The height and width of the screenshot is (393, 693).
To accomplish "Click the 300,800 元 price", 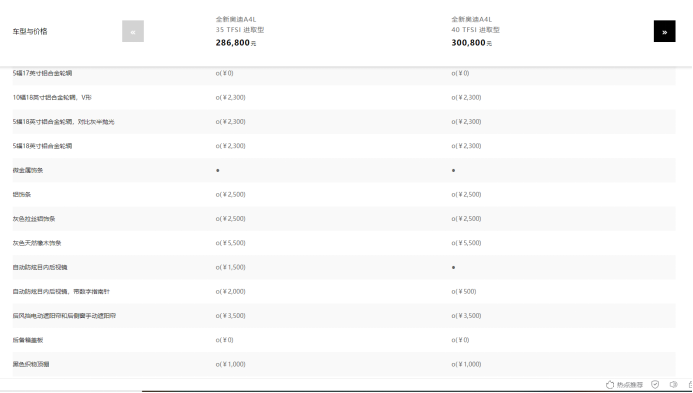I will [x=472, y=43].
